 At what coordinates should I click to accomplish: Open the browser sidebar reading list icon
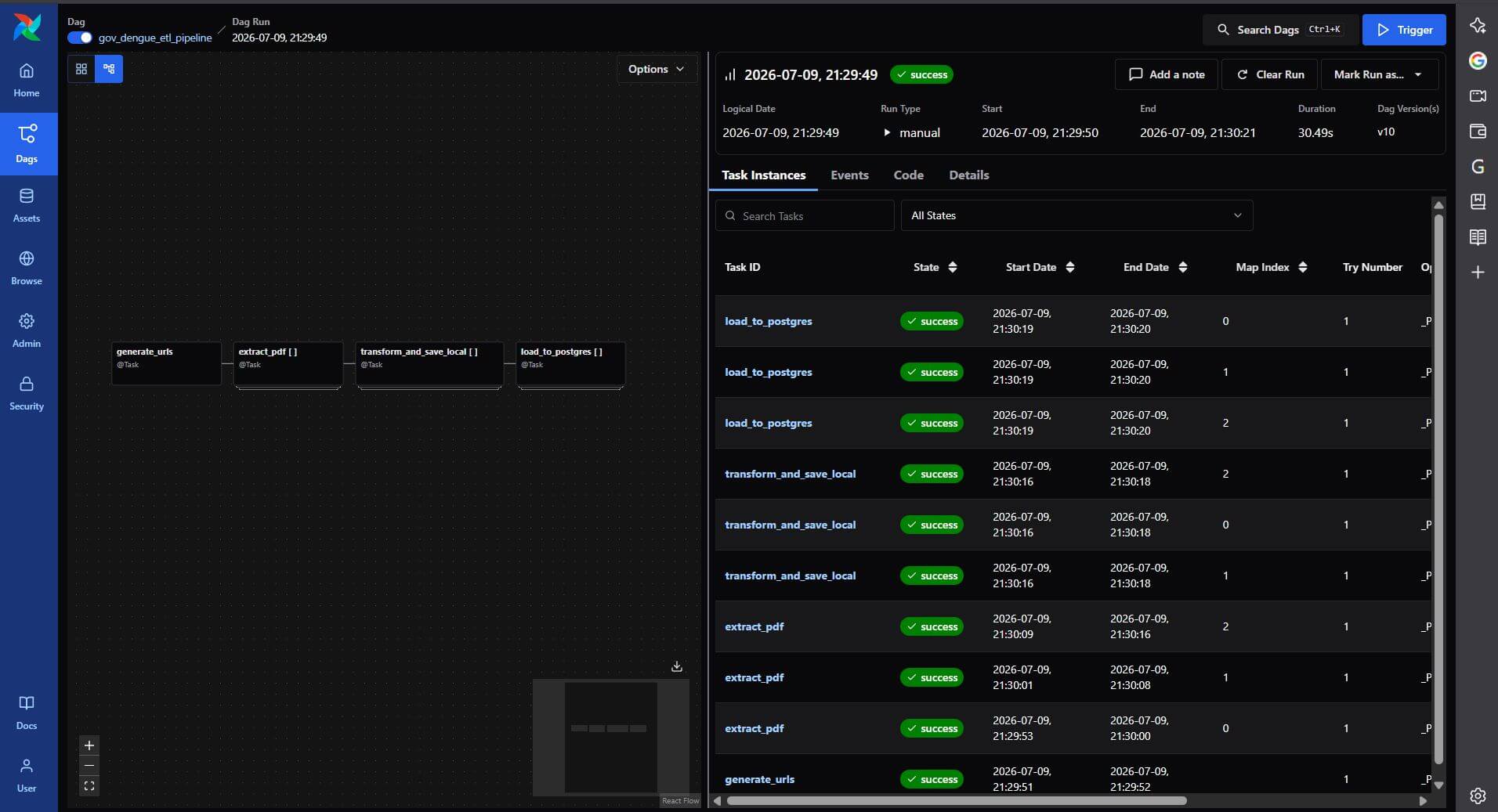coord(1478,237)
